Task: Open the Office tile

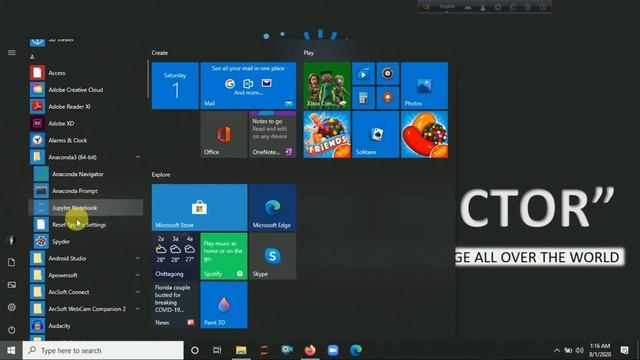Action: click(224, 134)
